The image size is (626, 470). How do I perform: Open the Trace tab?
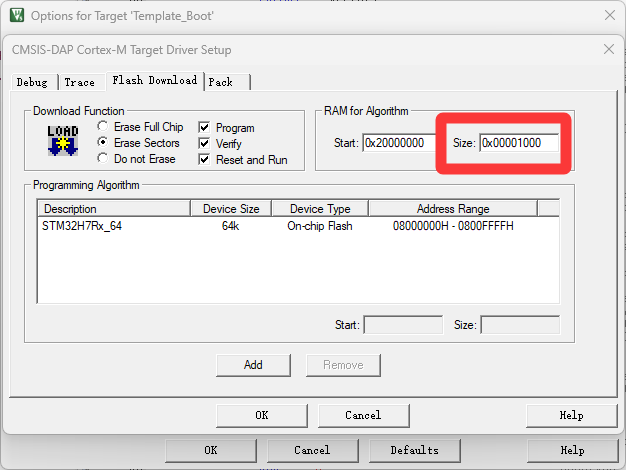[80, 82]
